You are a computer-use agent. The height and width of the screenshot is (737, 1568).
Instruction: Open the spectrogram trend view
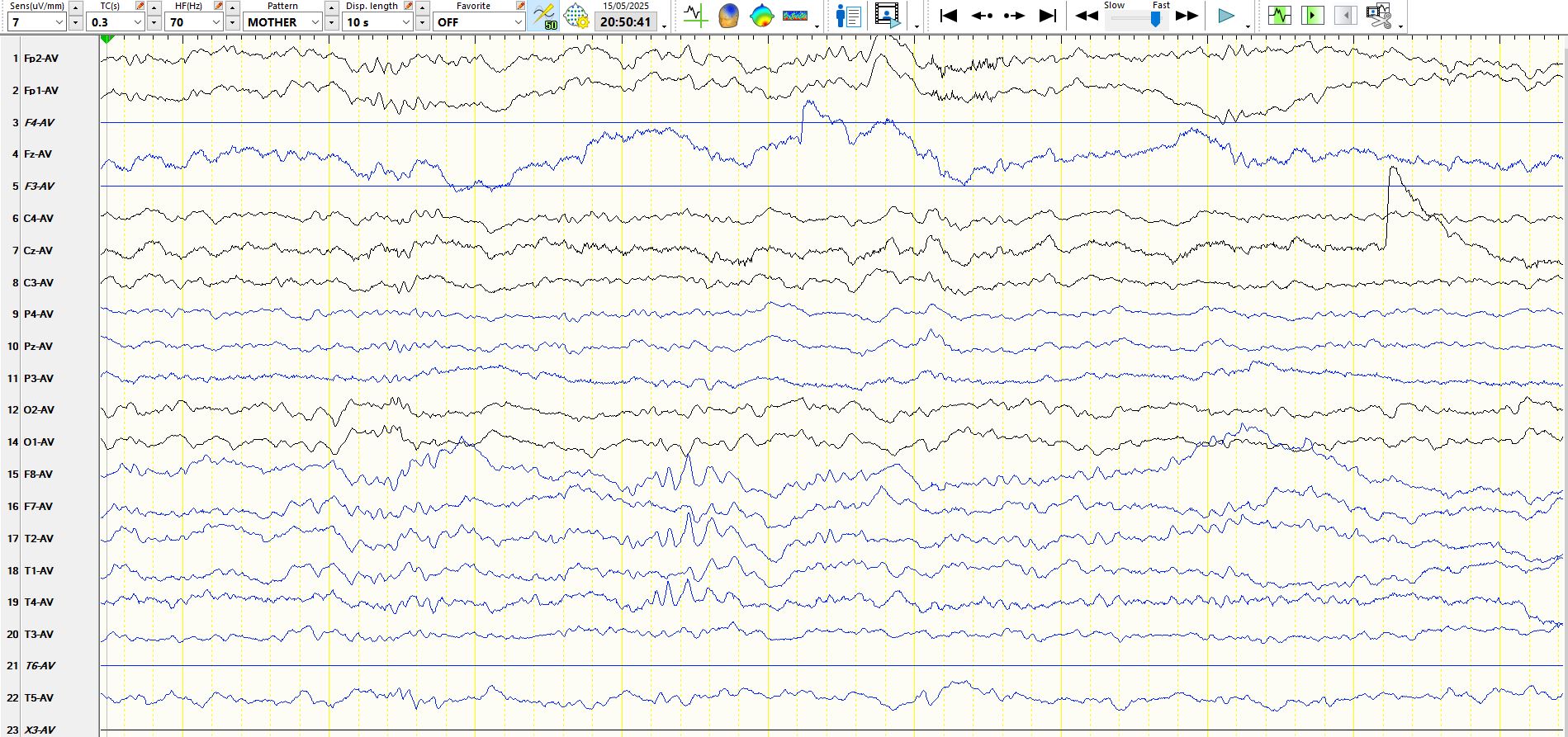point(794,16)
